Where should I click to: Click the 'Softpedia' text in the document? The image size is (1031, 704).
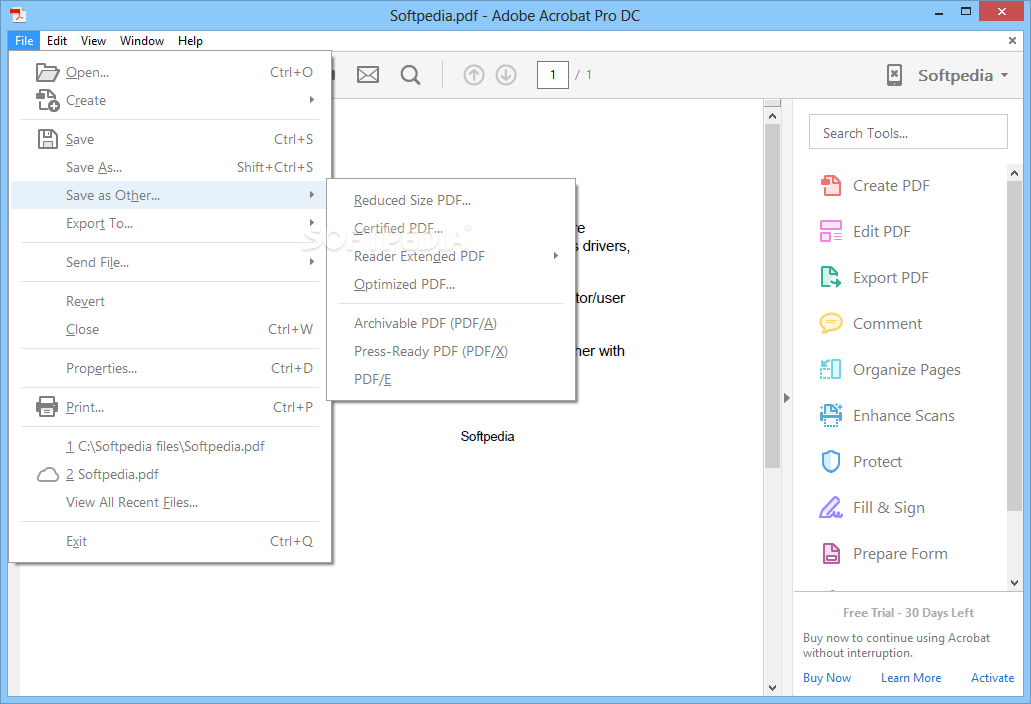487,436
